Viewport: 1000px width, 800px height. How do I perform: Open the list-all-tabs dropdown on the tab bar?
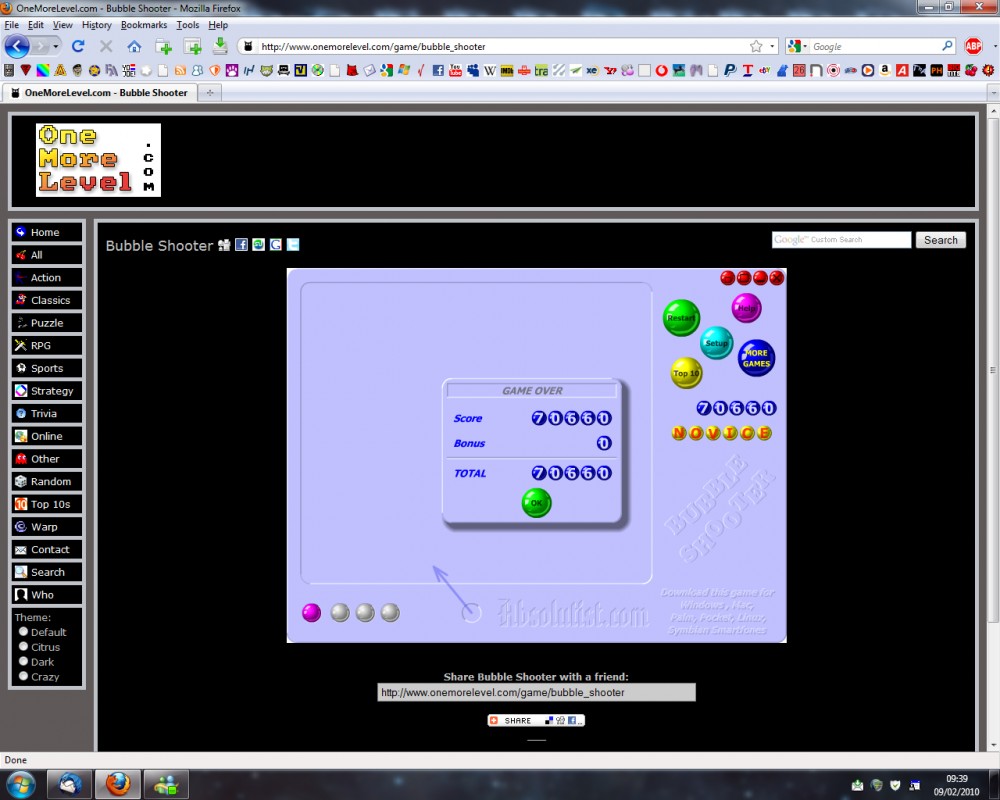993,93
